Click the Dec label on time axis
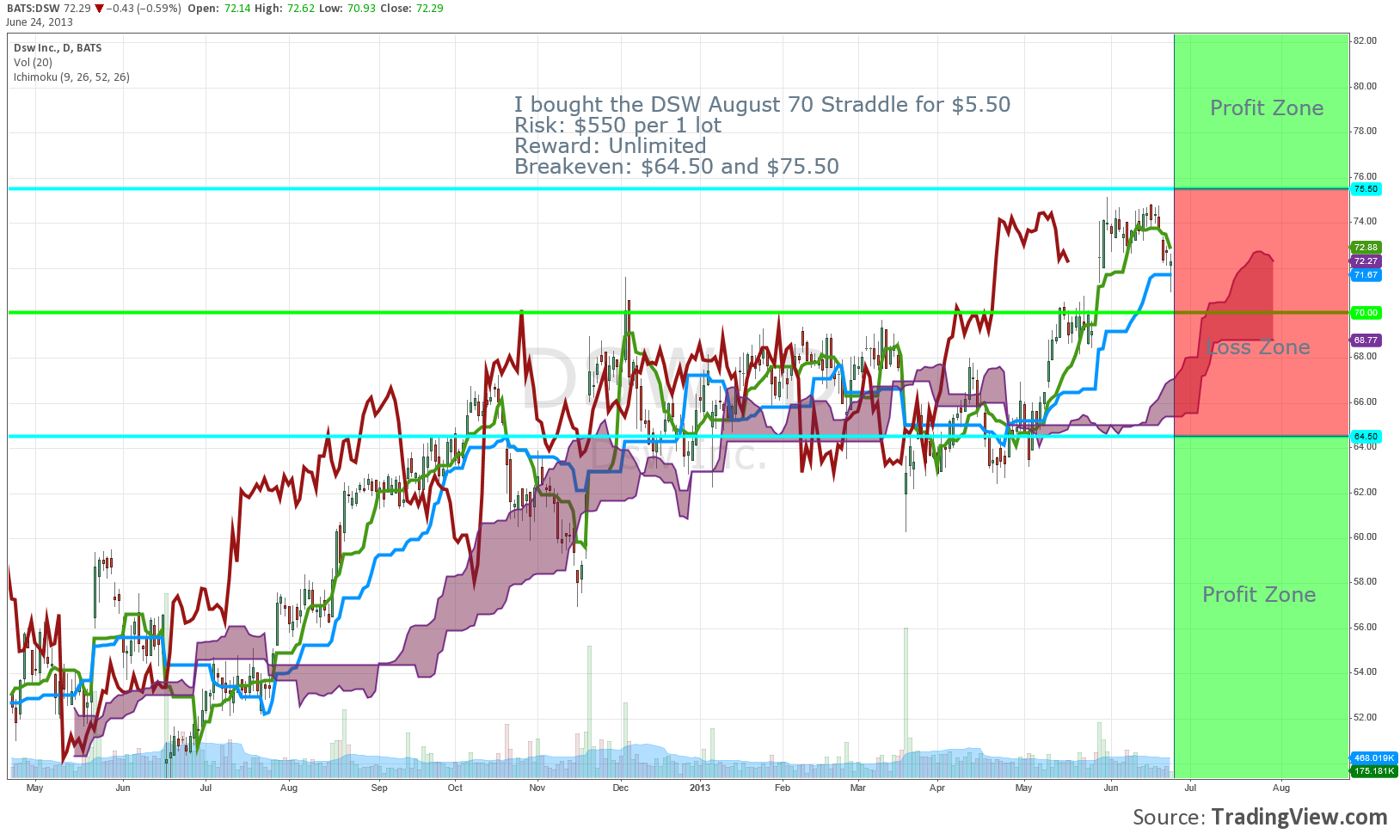This screenshot has height=840, width=1400. click(x=620, y=788)
